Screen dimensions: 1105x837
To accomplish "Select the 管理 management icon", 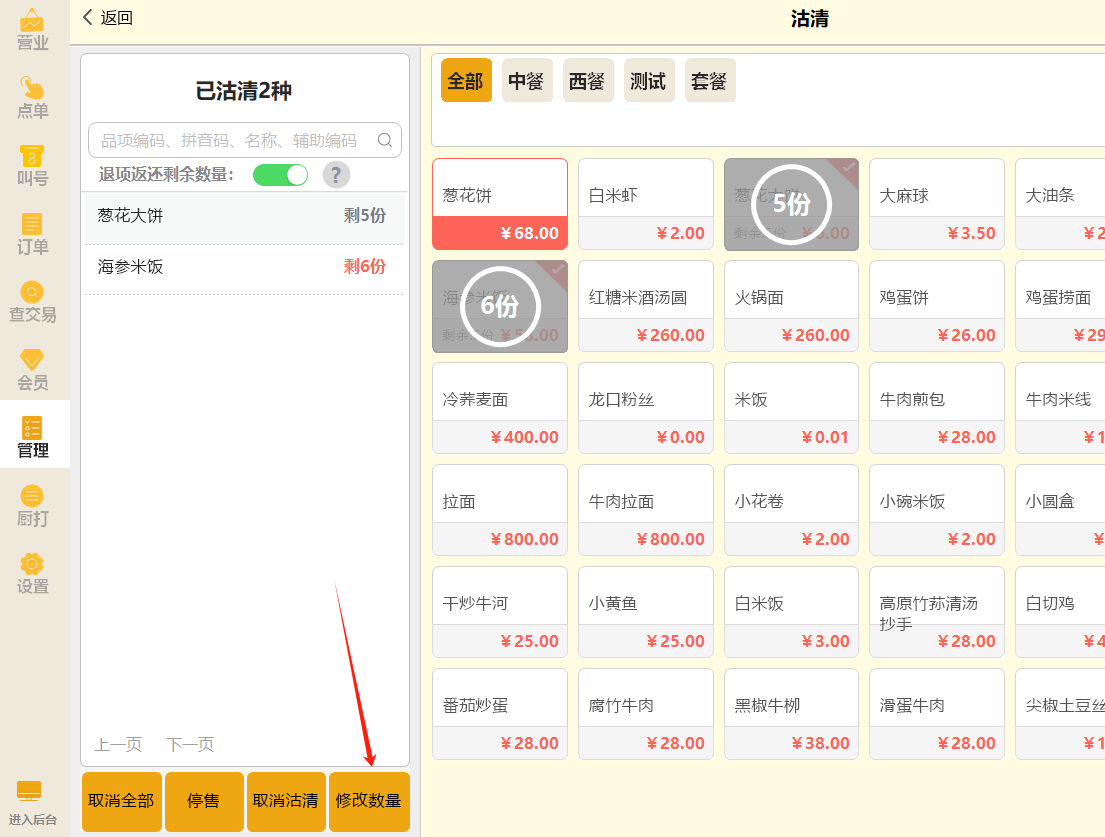I will [x=32, y=437].
